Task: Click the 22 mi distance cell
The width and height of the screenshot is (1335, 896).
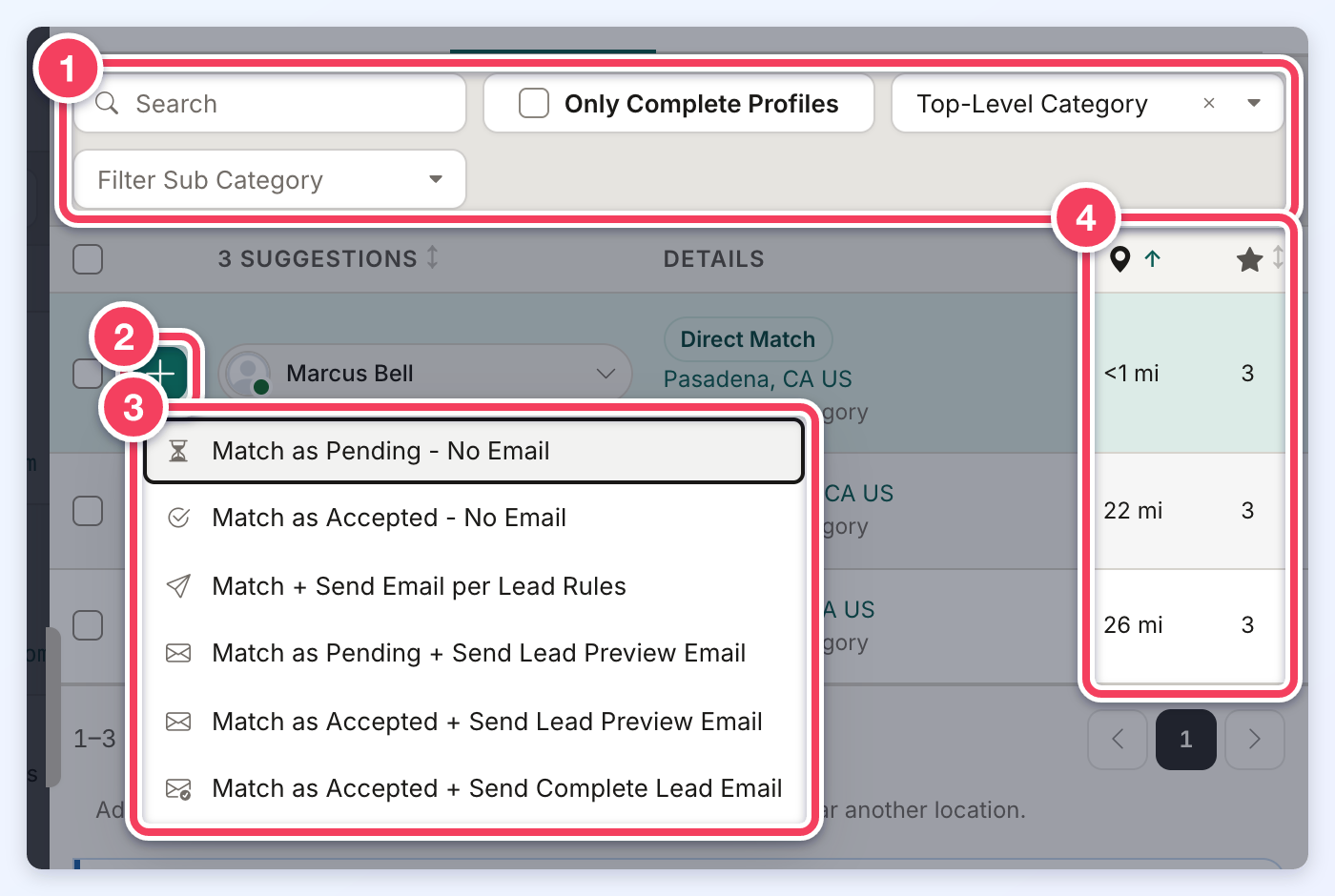Action: 1133,511
